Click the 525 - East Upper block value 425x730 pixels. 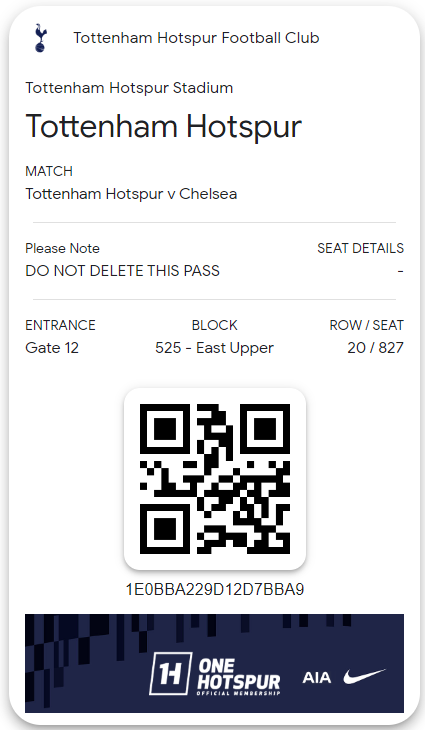point(215,348)
